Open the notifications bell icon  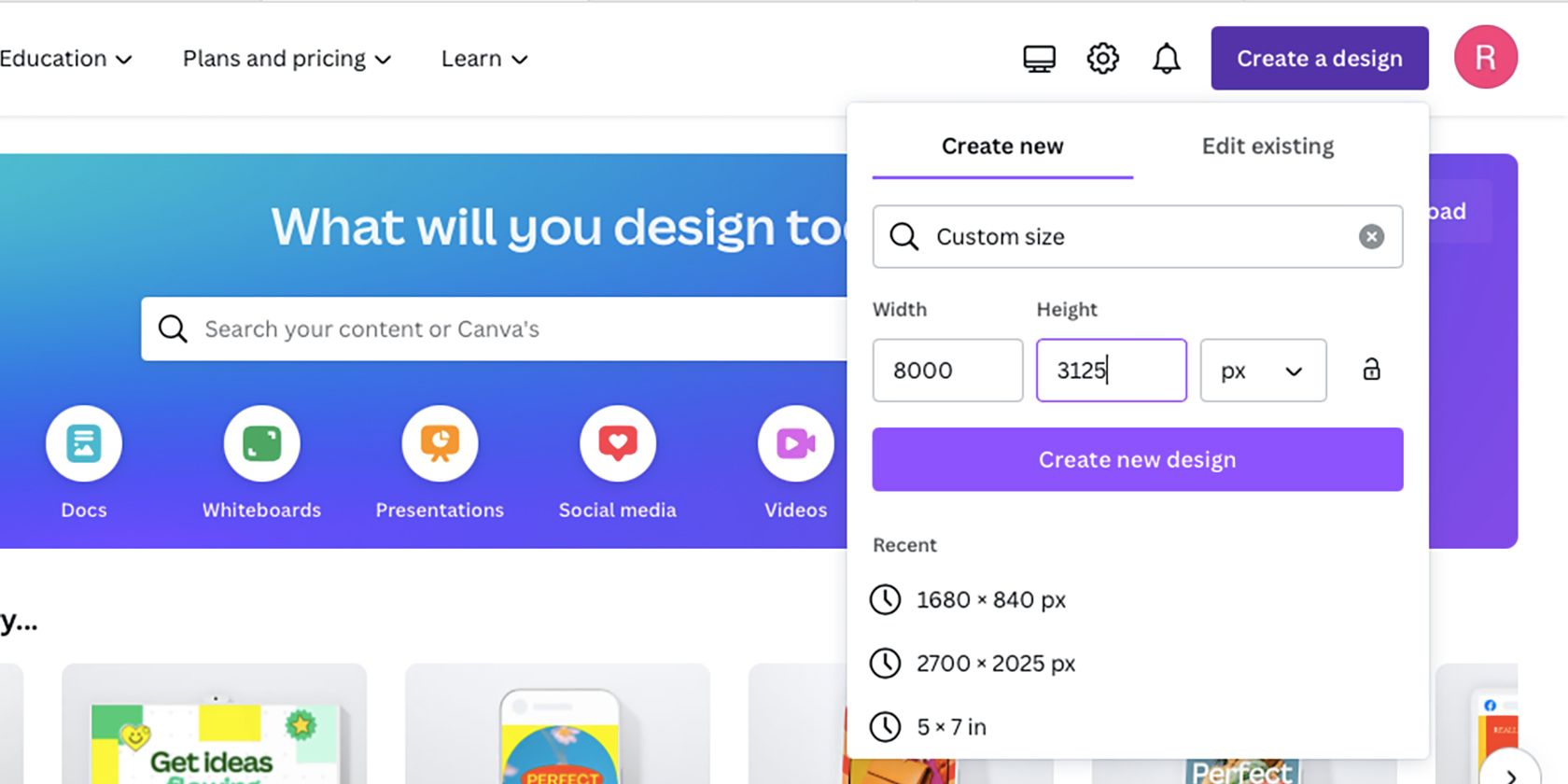point(1166,59)
